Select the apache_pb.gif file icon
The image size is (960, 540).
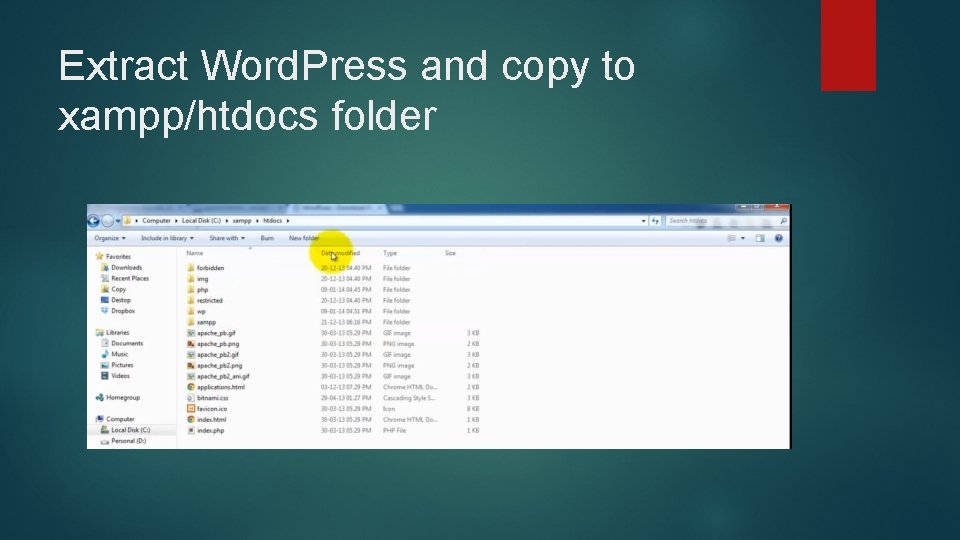point(190,333)
